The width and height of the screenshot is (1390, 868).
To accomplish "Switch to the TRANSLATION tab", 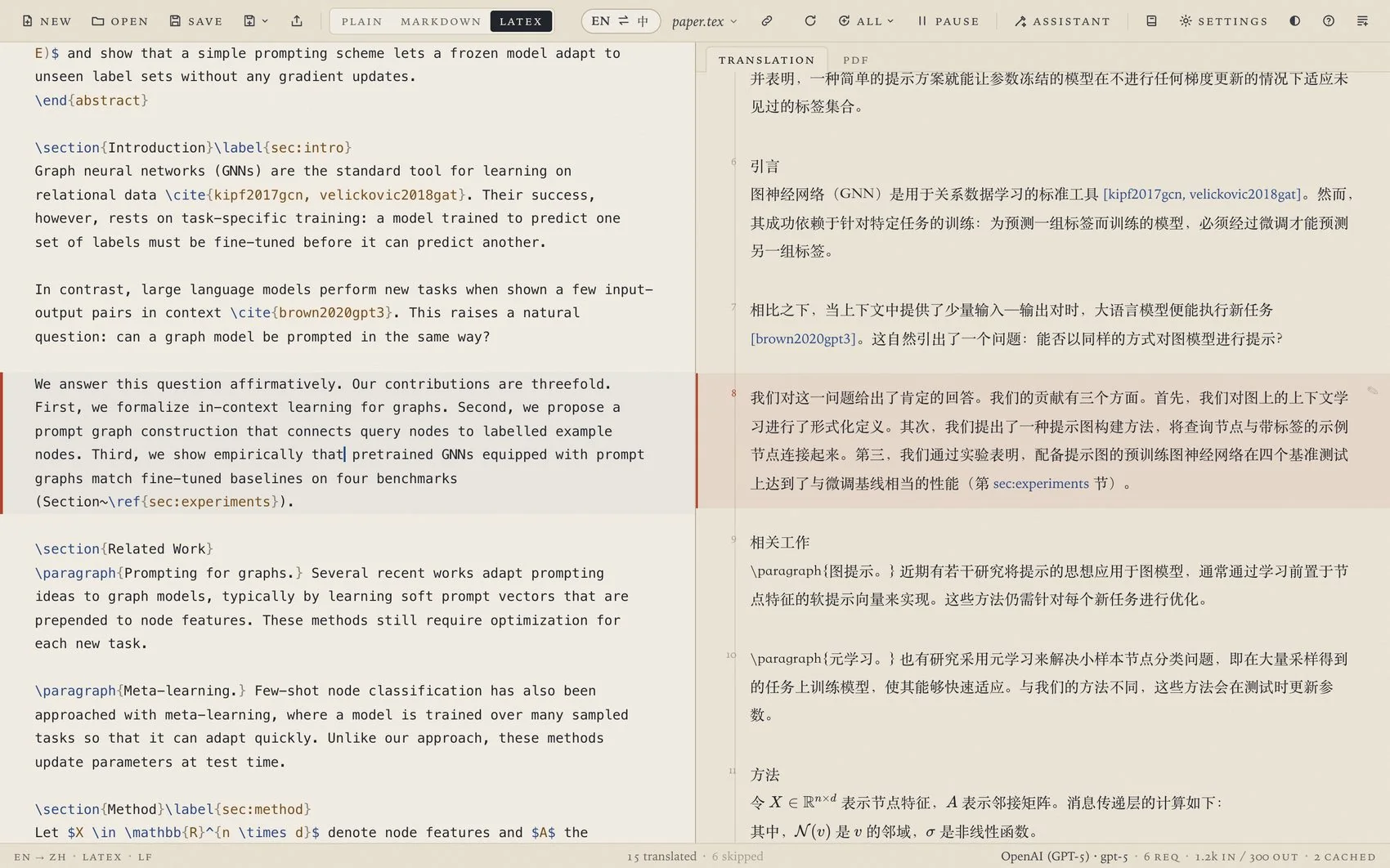I will click(x=766, y=60).
